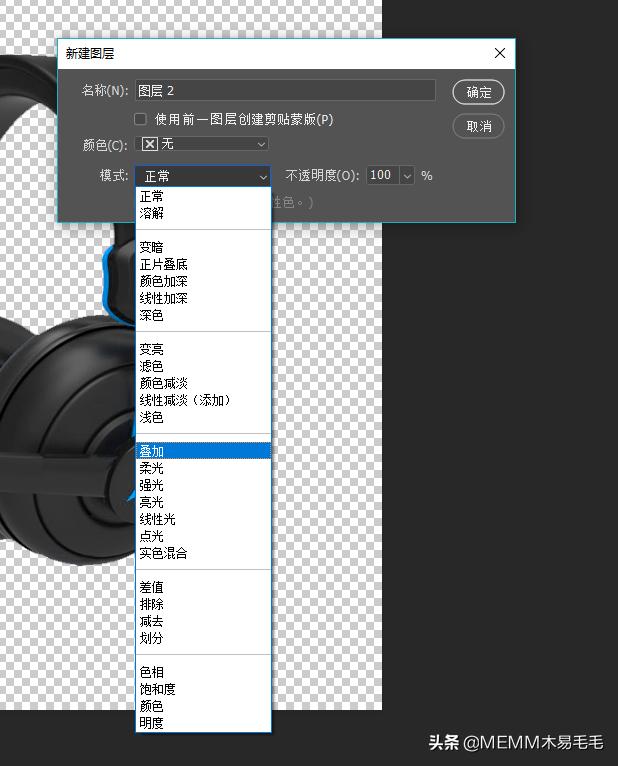Screen dimensions: 618x766
Task: Pick 排除 blend mode
Action: click(203, 604)
